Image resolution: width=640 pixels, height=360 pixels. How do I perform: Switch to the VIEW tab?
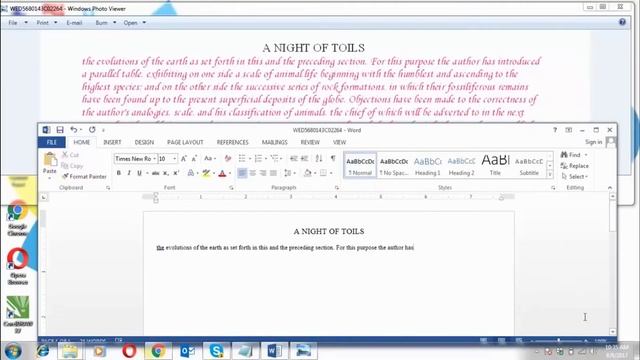point(339,142)
